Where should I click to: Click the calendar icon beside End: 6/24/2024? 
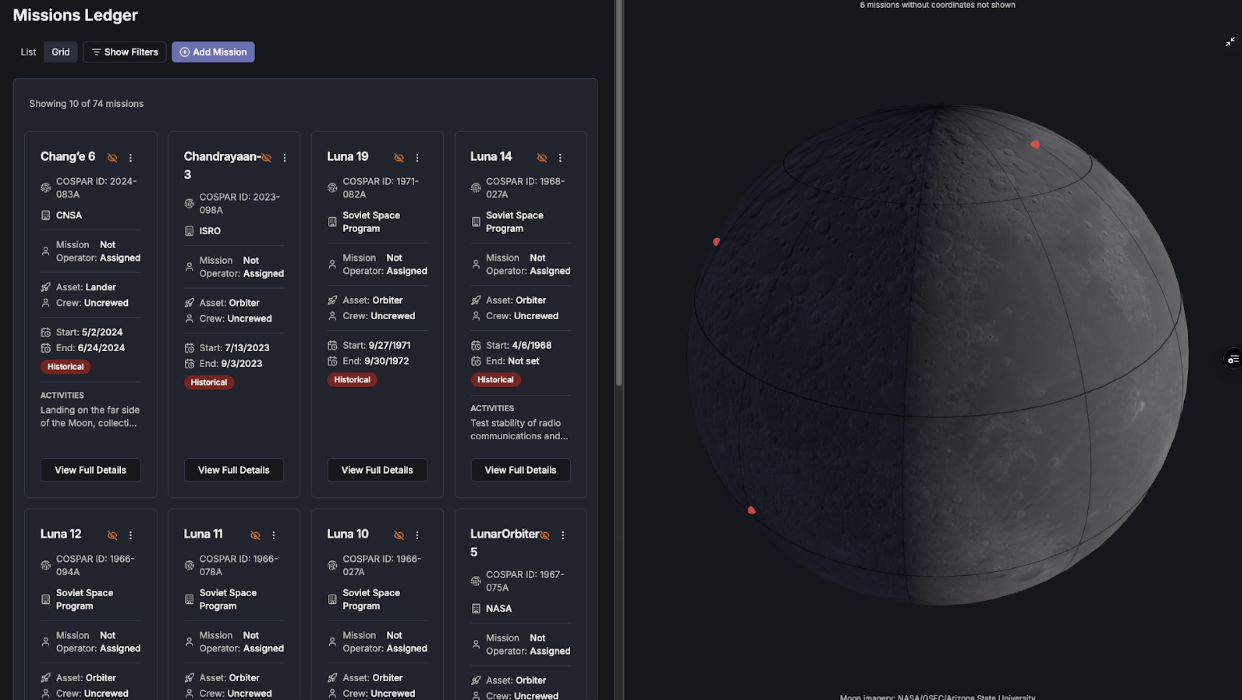(46, 348)
